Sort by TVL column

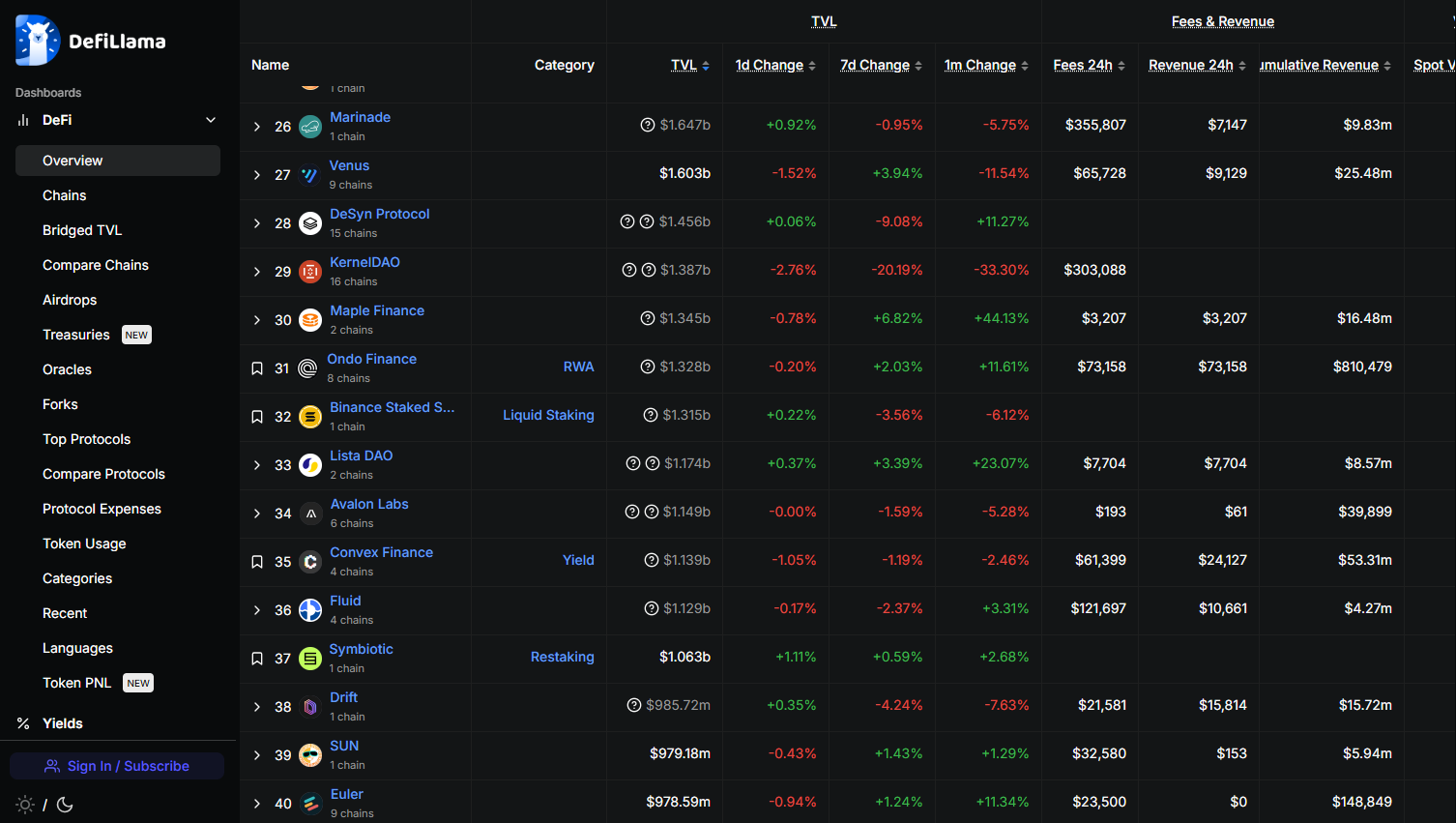(690, 65)
